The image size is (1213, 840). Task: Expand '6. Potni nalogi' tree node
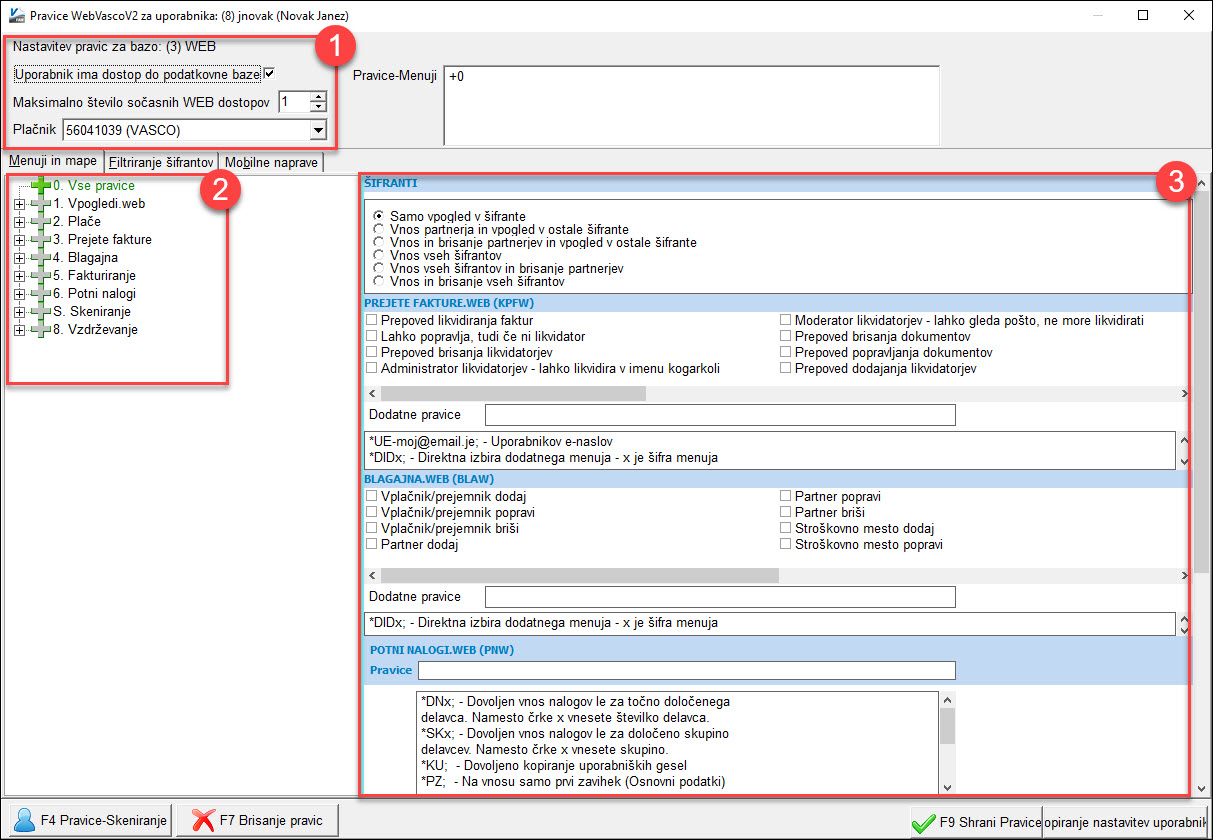[19, 294]
